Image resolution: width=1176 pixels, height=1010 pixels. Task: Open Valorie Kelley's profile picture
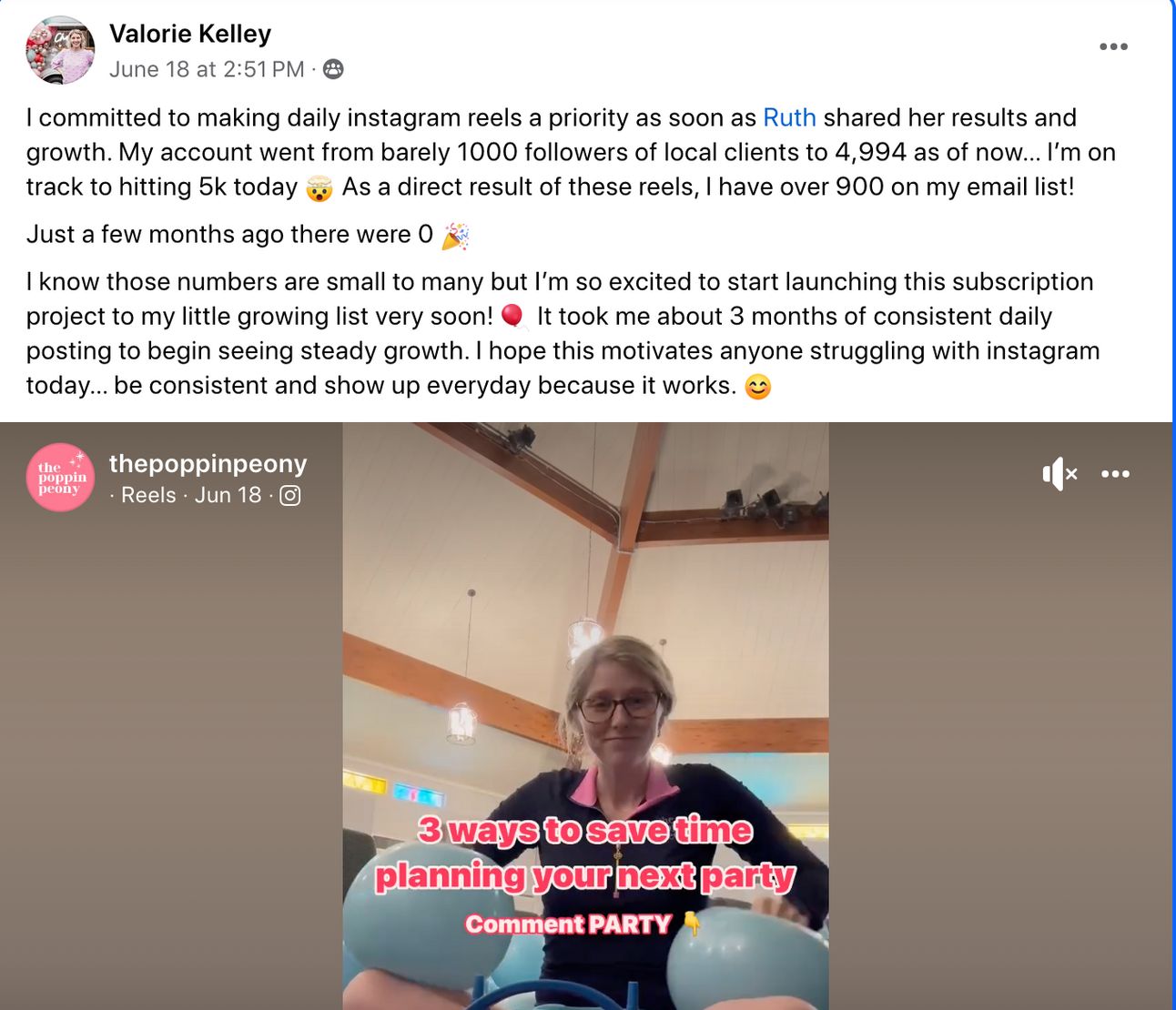[x=60, y=50]
